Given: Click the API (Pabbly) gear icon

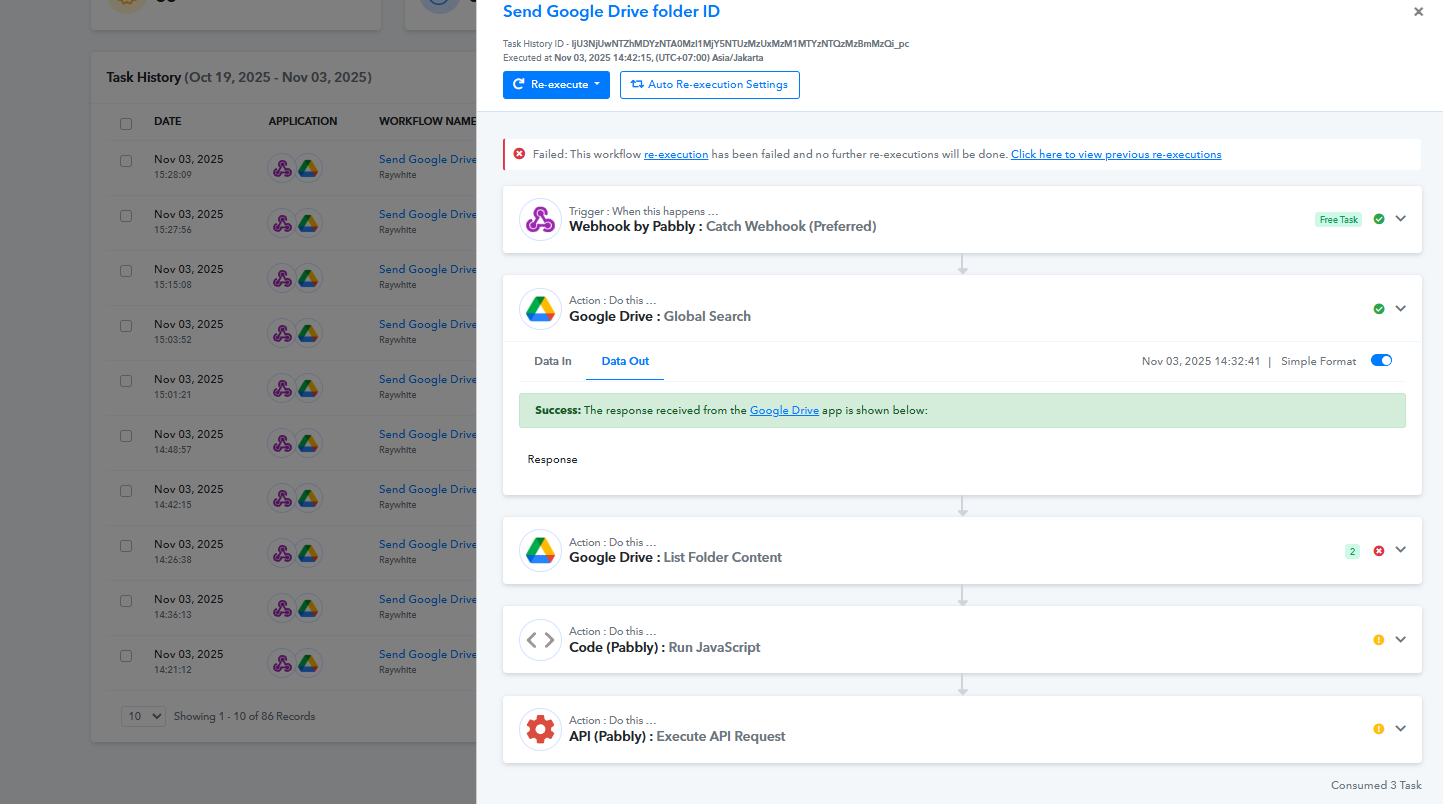Looking at the screenshot, I should [x=540, y=729].
